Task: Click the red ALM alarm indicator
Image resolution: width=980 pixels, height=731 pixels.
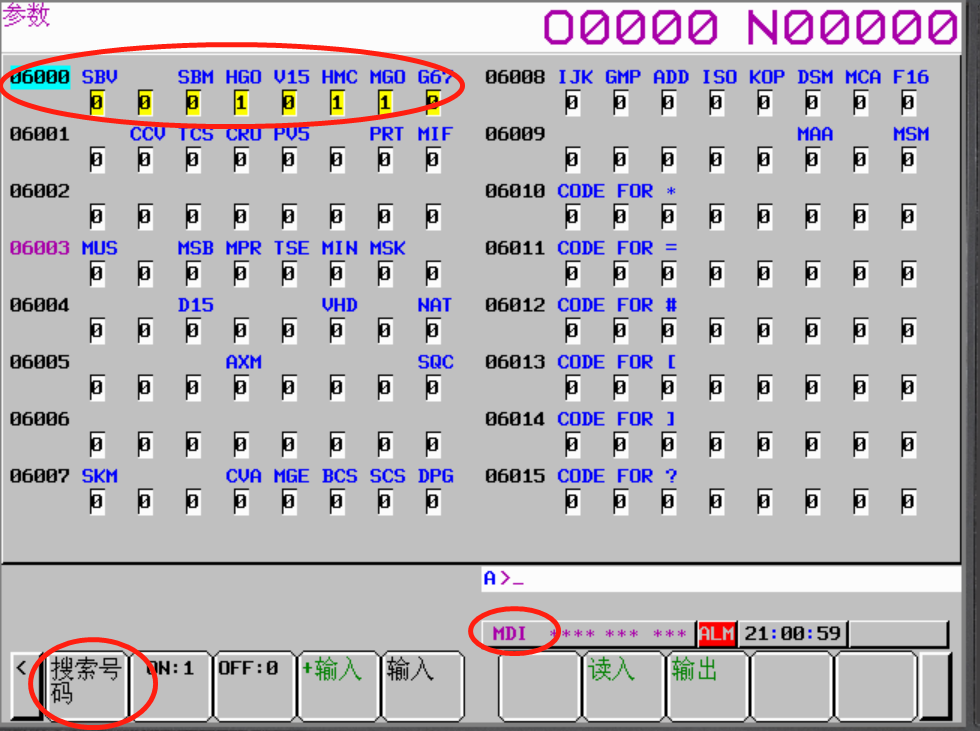Action: [716, 634]
